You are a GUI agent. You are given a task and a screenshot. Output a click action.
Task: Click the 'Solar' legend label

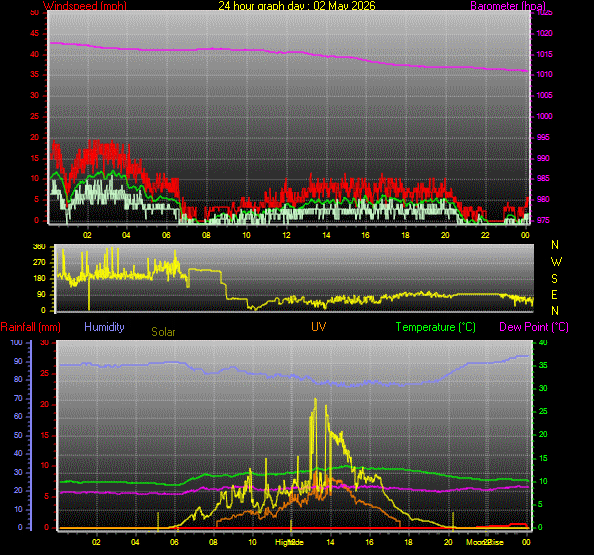[x=163, y=332]
